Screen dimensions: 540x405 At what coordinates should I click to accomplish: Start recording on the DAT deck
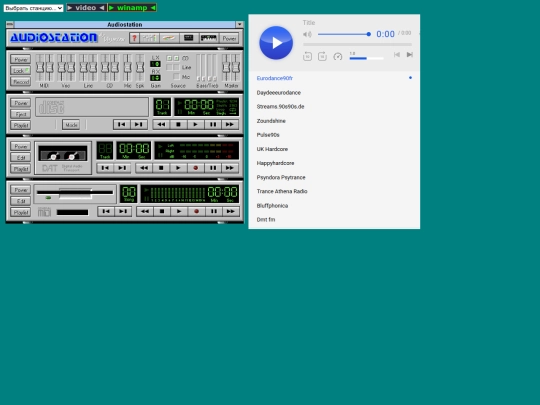(x=196, y=168)
